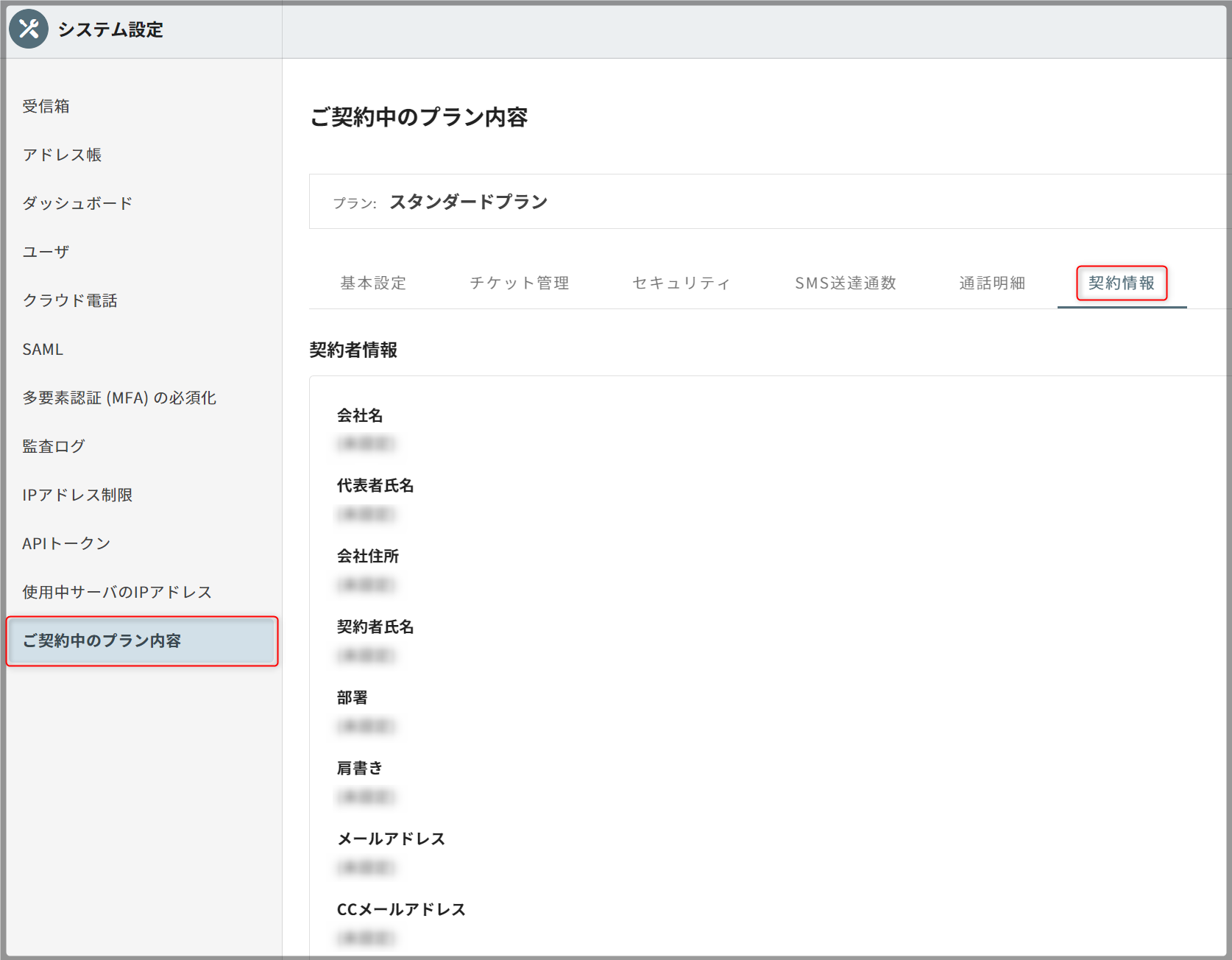This screenshot has height=960, width=1232.
Task: Open the セキュリティ tab
Action: pyautogui.click(x=682, y=283)
